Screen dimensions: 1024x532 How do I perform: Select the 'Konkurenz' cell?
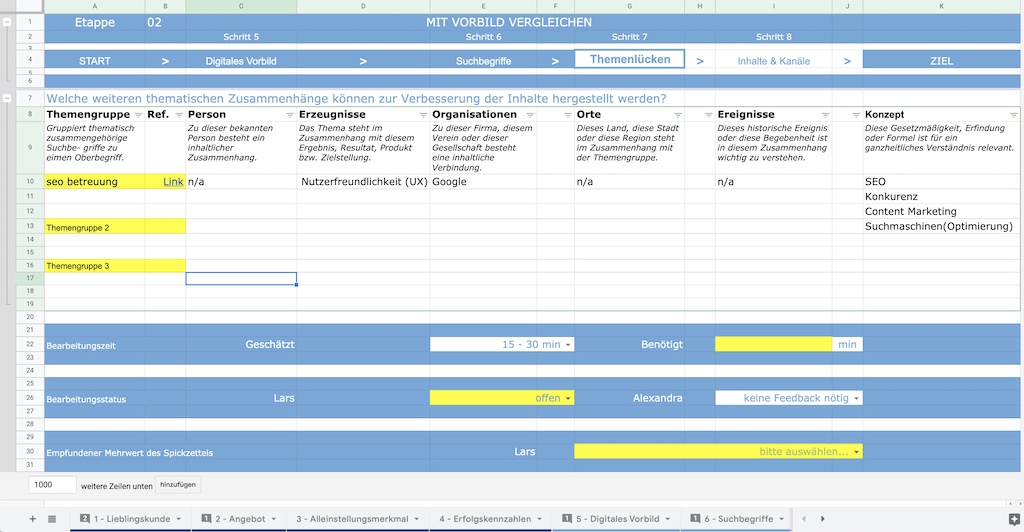(941, 196)
